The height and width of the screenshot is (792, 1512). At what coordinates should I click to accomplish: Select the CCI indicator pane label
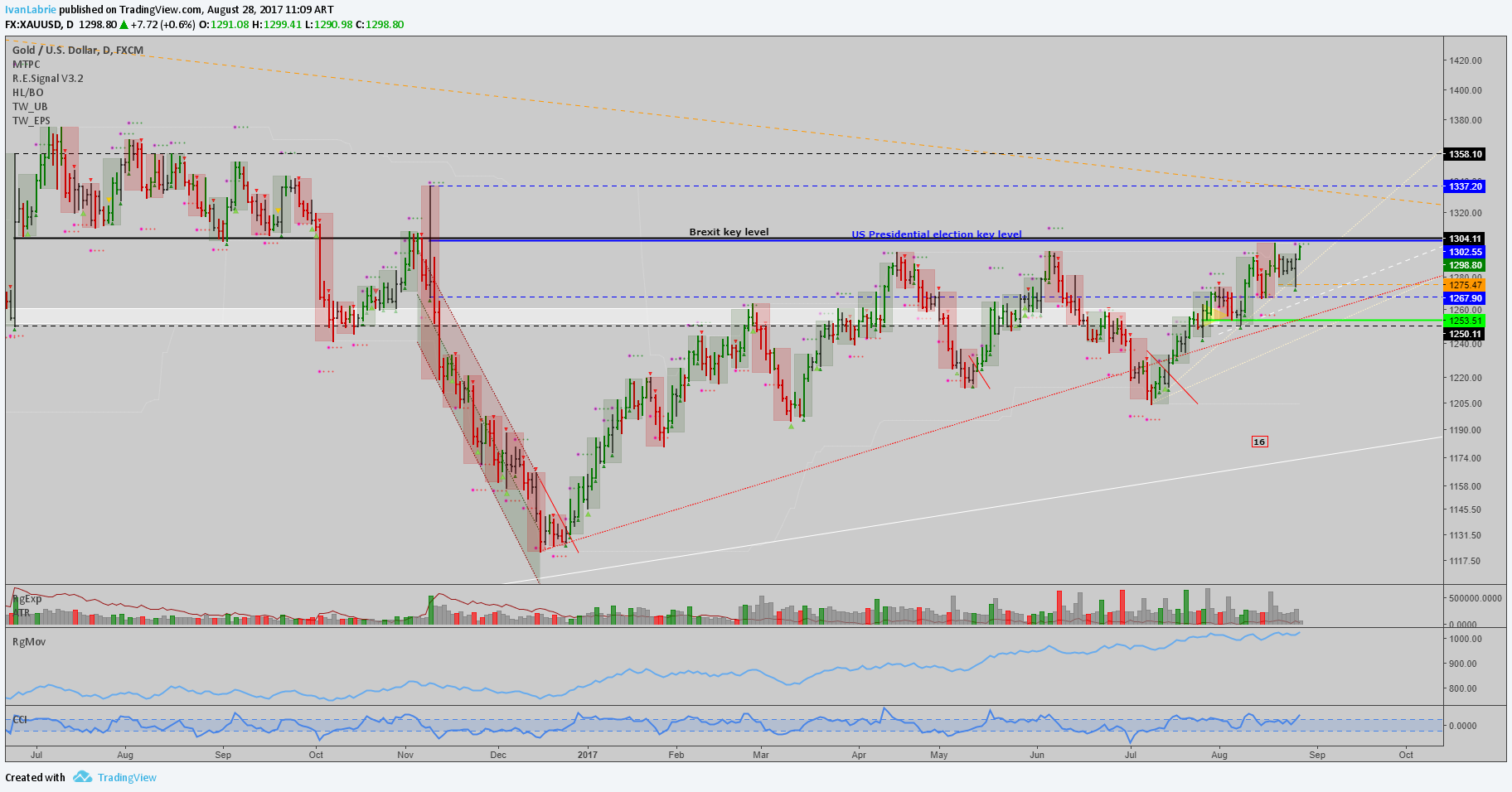20,720
